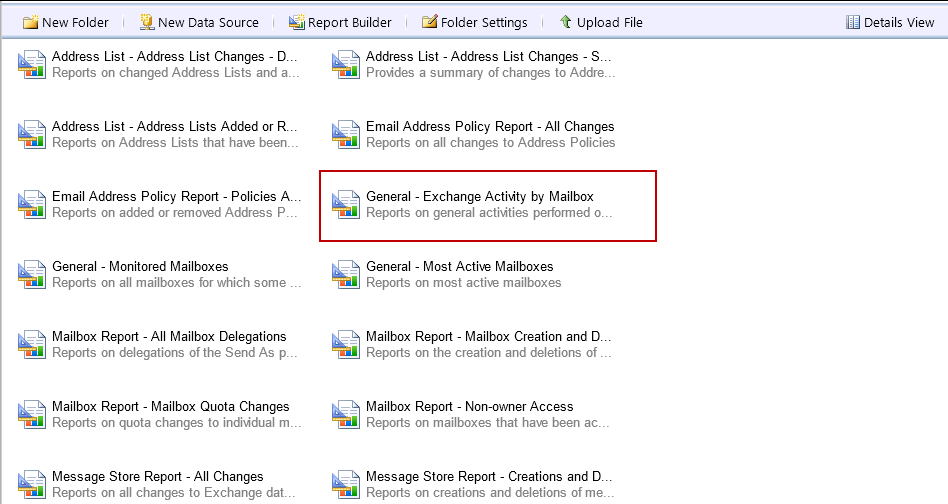Open Email Address Policy Report - Policies A... report
This screenshot has width=948, height=504.
(x=177, y=196)
